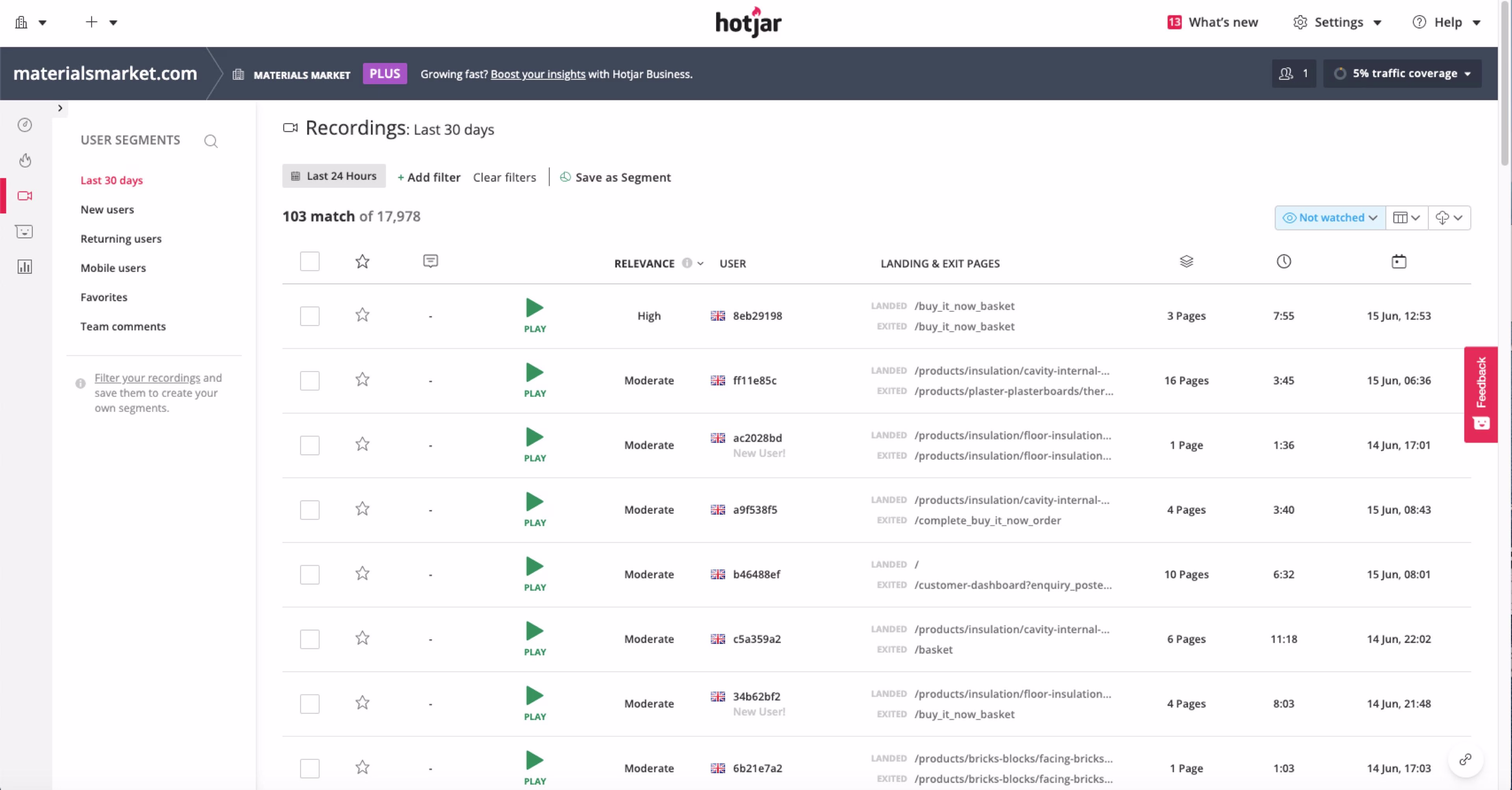
Task: Open the columns layout dropdown
Action: [x=1406, y=217]
